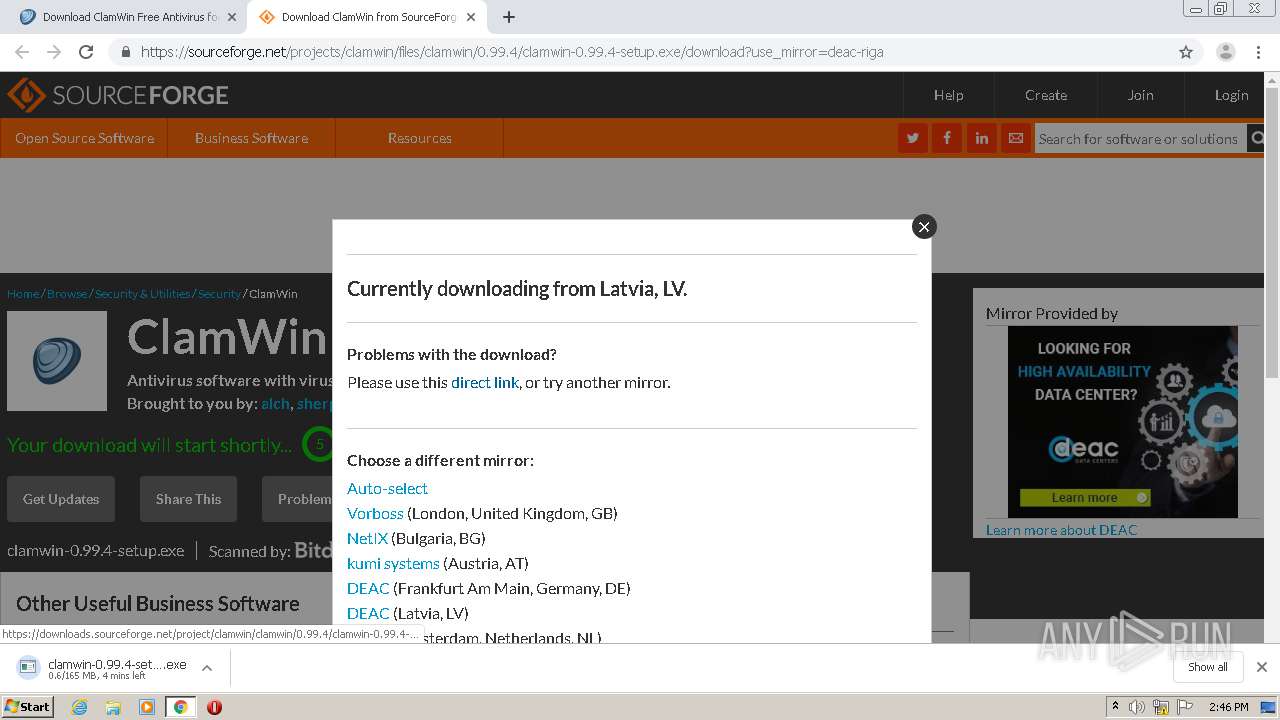
Task: Close the SourceForge download tab
Action: [x=471, y=17]
